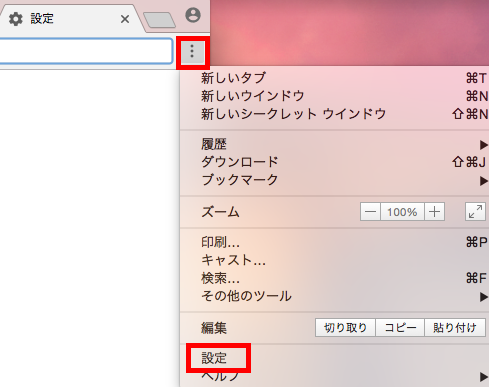Expand the 履歴 submenu

[x=334, y=144]
